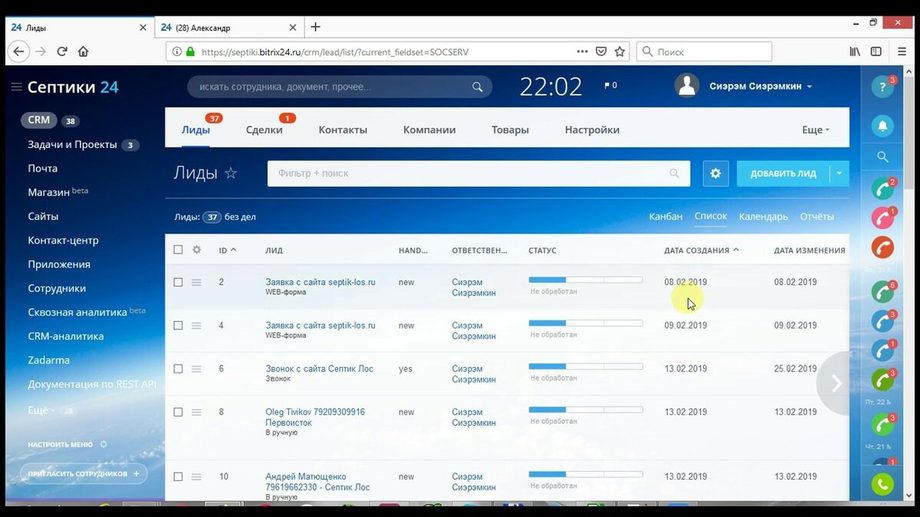Screen dimensions: 920x517
Task: Add Leads page to favorites star
Action: point(231,173)
